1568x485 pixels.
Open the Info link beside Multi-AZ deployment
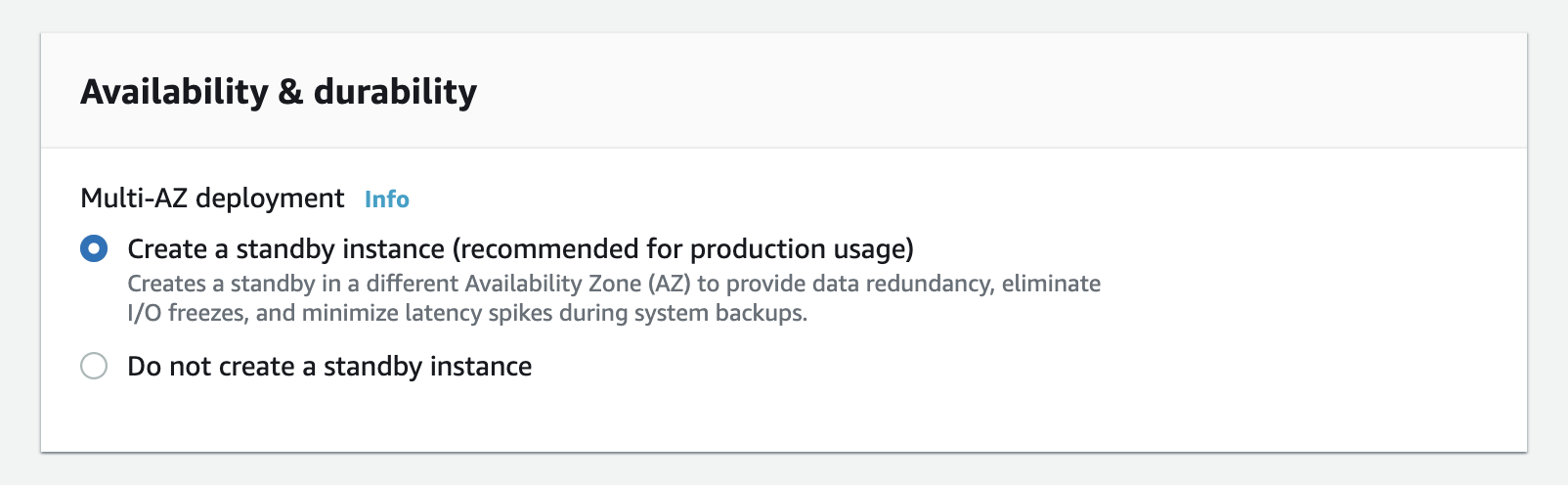click(387, 199)
